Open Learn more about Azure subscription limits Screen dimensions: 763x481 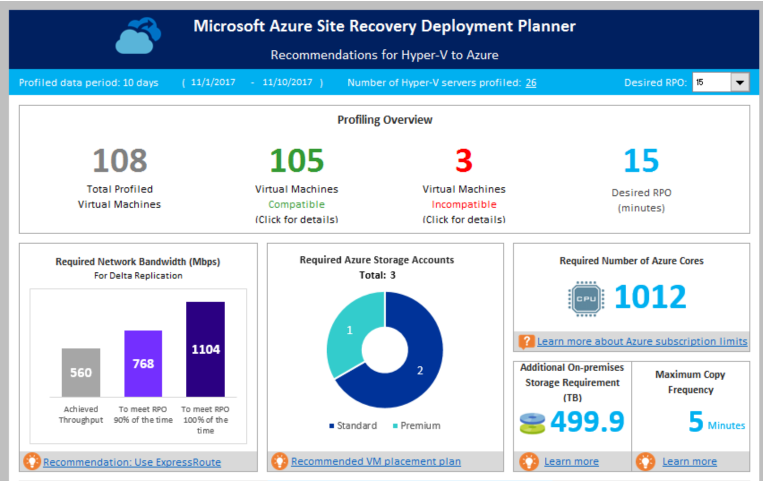tap(642, 341)
